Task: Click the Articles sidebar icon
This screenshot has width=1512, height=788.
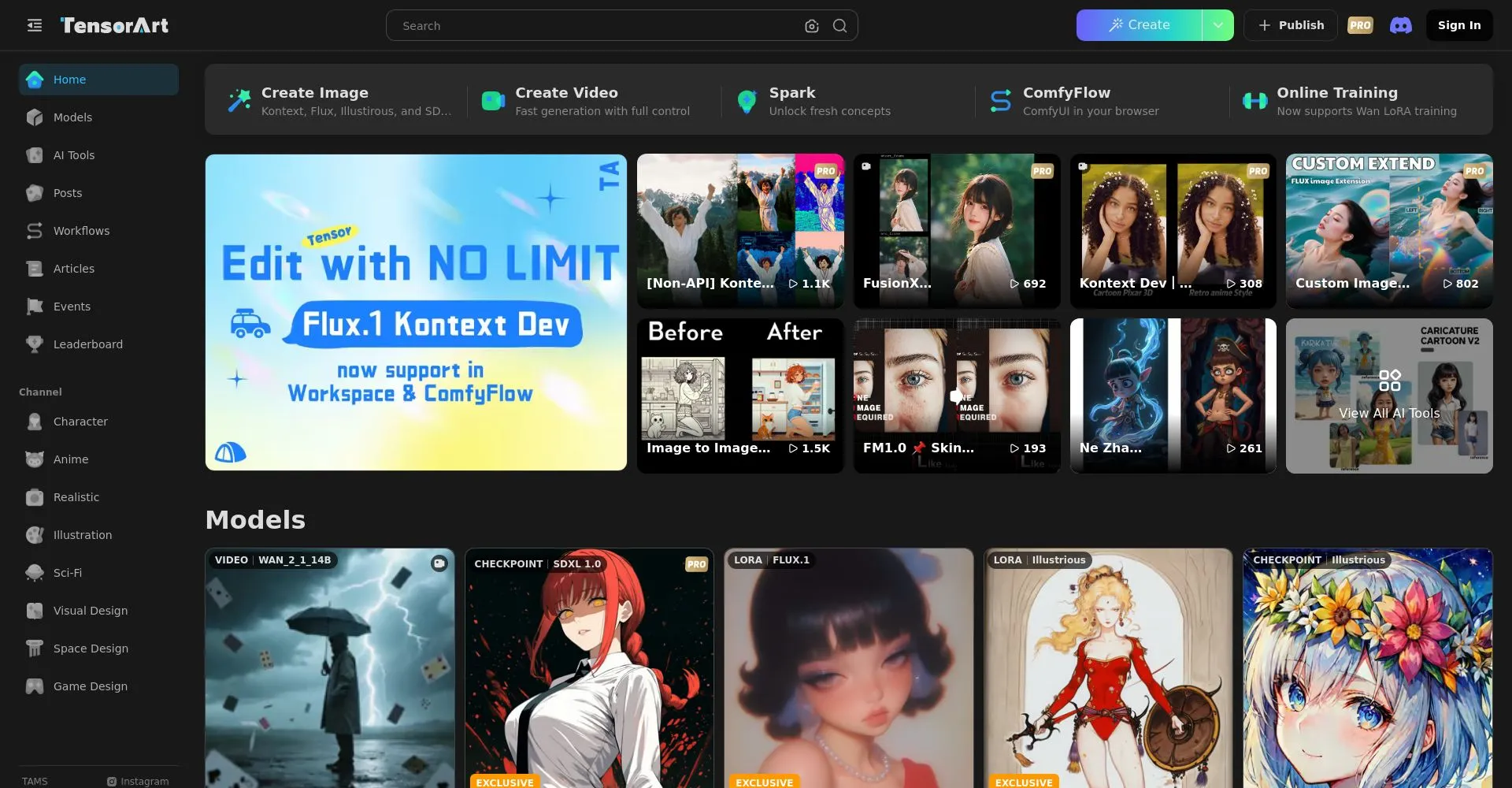Action: click(35, 269)
